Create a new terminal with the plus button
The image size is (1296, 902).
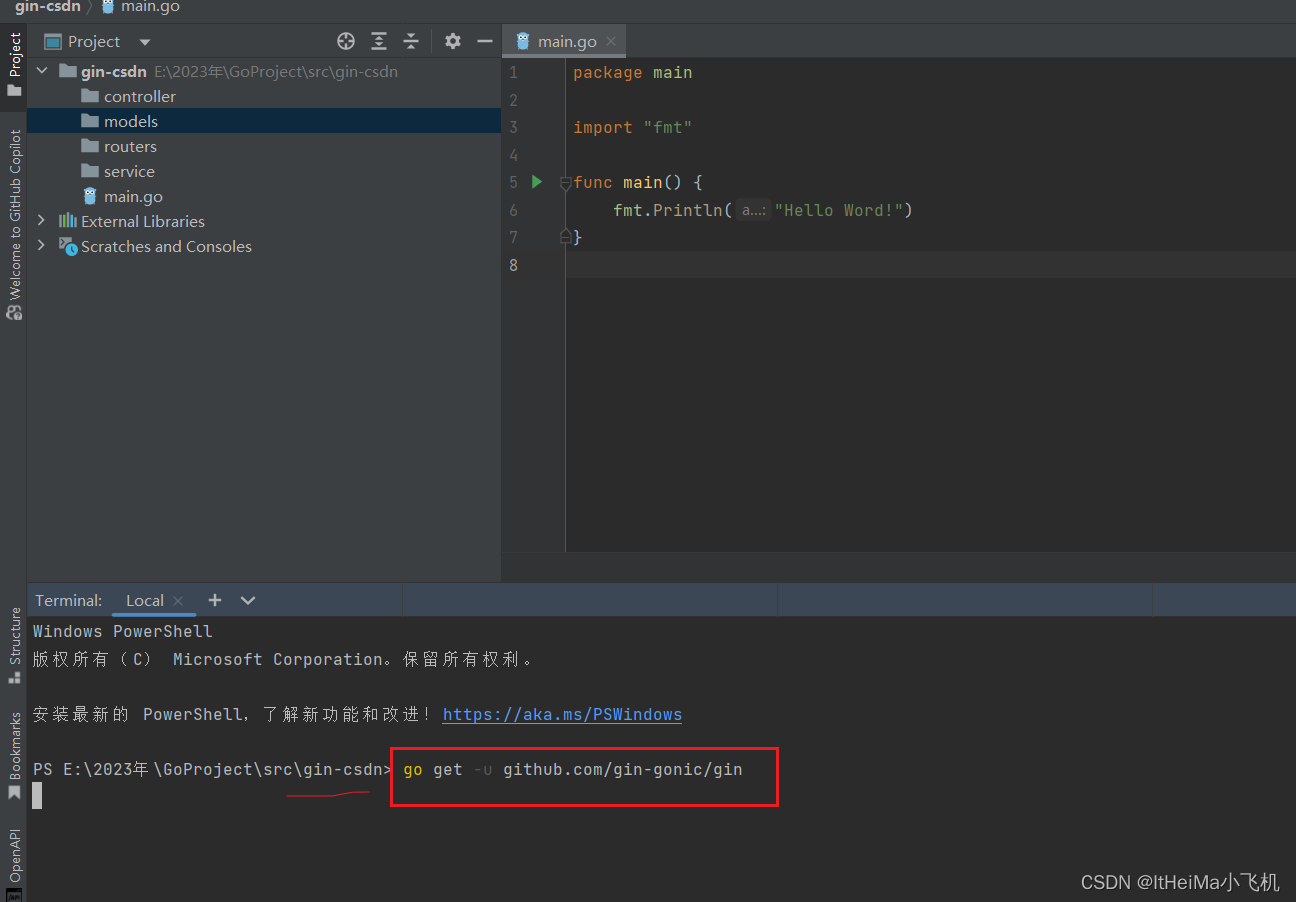[215, 600]
